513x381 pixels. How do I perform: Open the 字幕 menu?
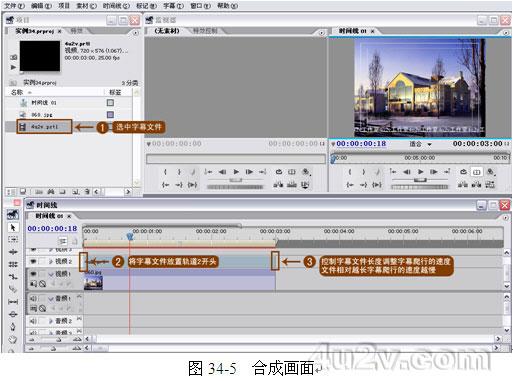(x=173, y=6)
